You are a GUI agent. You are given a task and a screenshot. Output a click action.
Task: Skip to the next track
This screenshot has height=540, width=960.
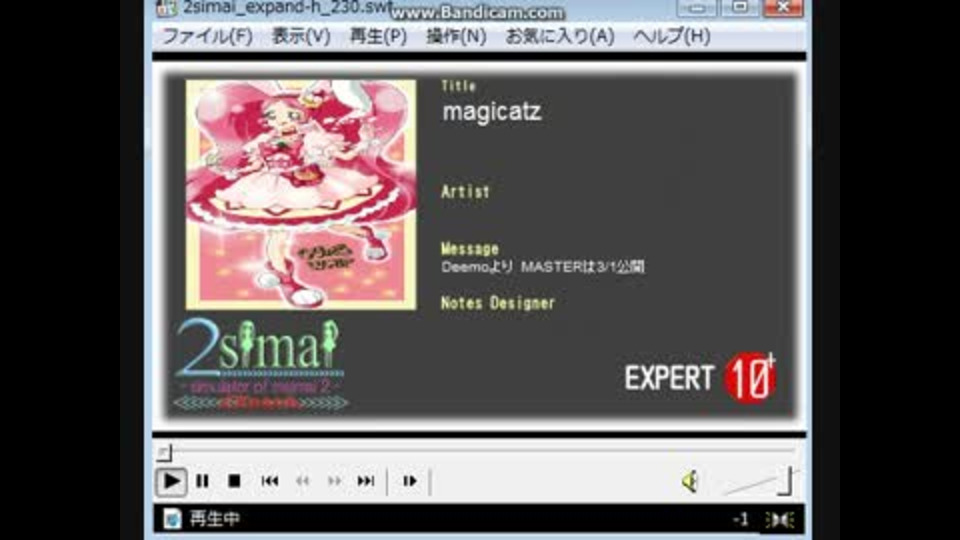[366, 481]
